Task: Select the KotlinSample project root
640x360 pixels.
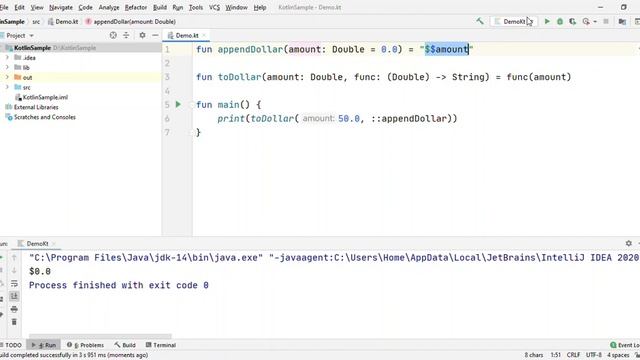Action: point(33,48)
